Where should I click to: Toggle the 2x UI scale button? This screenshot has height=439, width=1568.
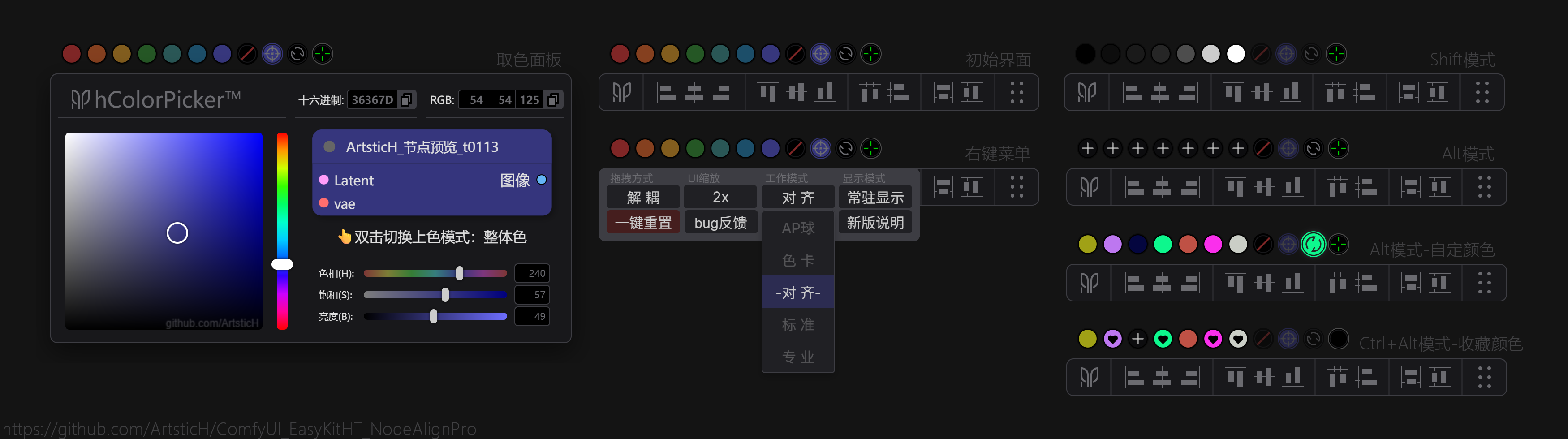[720, 197]
